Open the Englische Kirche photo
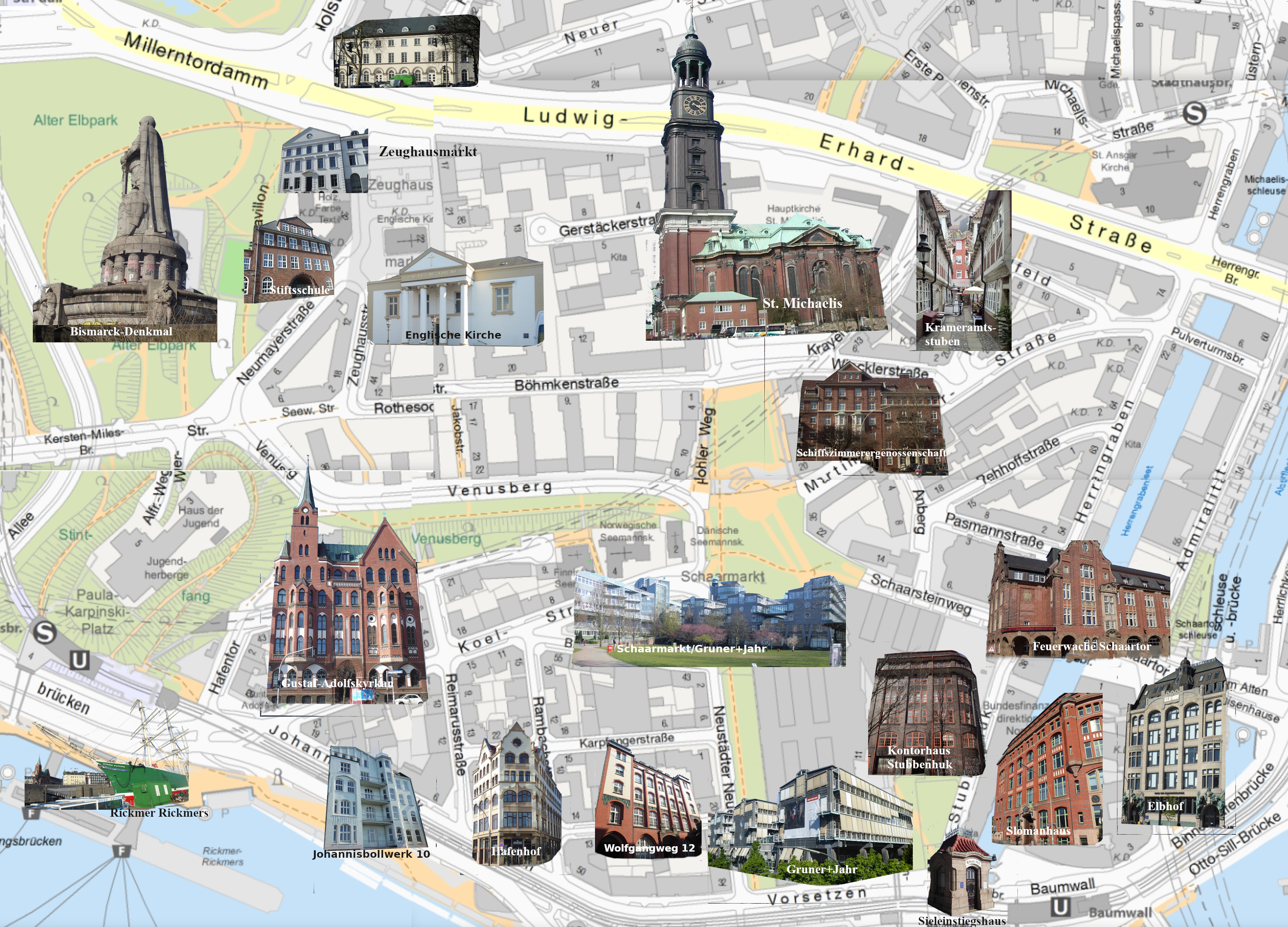The width and height of the screenshot is (1288, 927). coord(456,296)
